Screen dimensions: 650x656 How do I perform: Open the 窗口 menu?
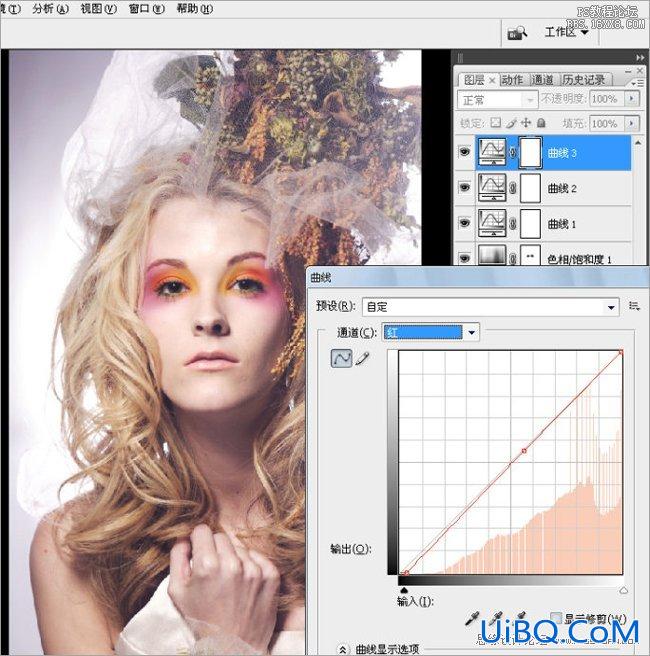(x=146, y=9)
